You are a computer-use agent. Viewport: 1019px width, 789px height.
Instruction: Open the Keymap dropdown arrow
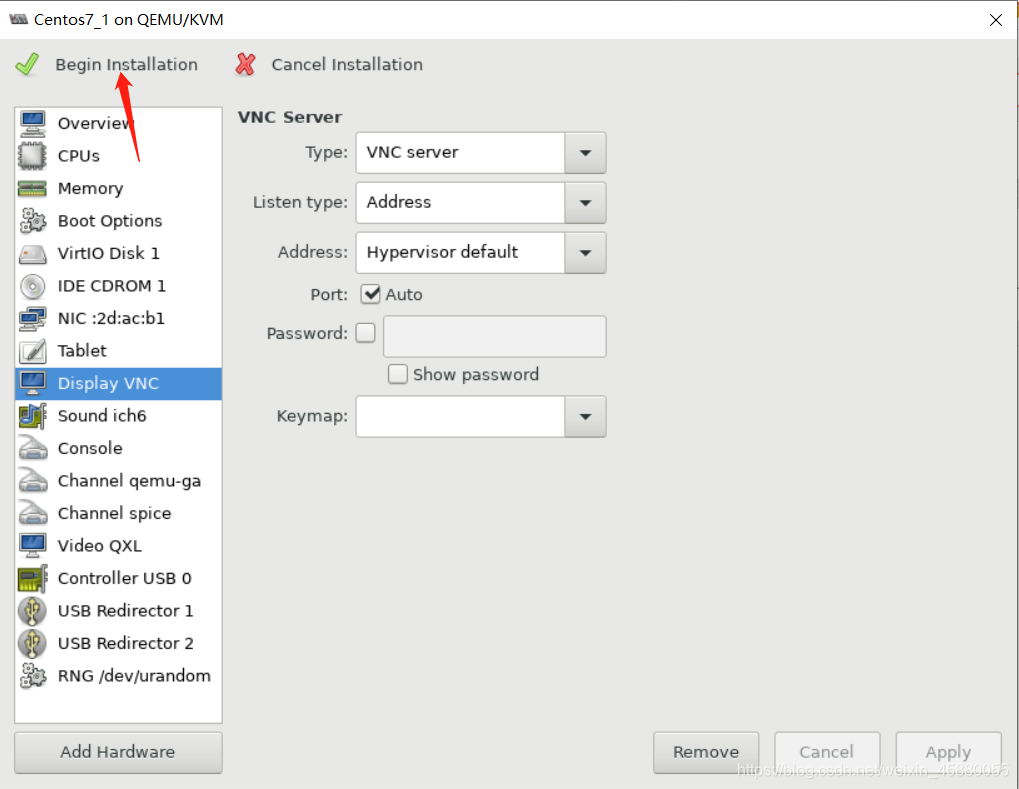click(x=586, y=417)
